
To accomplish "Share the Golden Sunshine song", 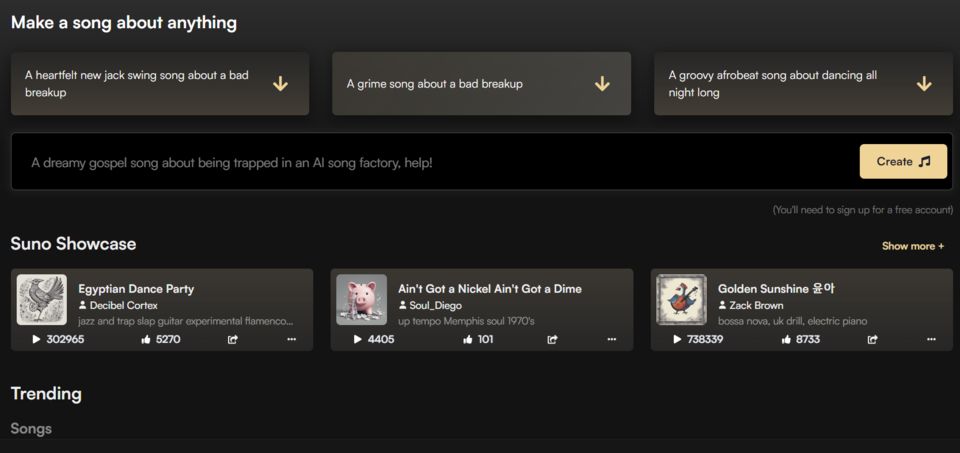I will tap(872, 339).
